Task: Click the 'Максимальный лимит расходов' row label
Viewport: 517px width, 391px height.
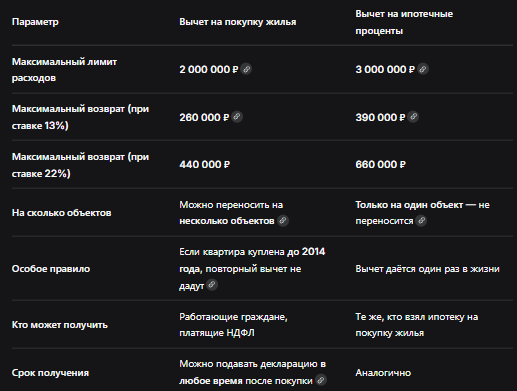Action: [64, 70]
